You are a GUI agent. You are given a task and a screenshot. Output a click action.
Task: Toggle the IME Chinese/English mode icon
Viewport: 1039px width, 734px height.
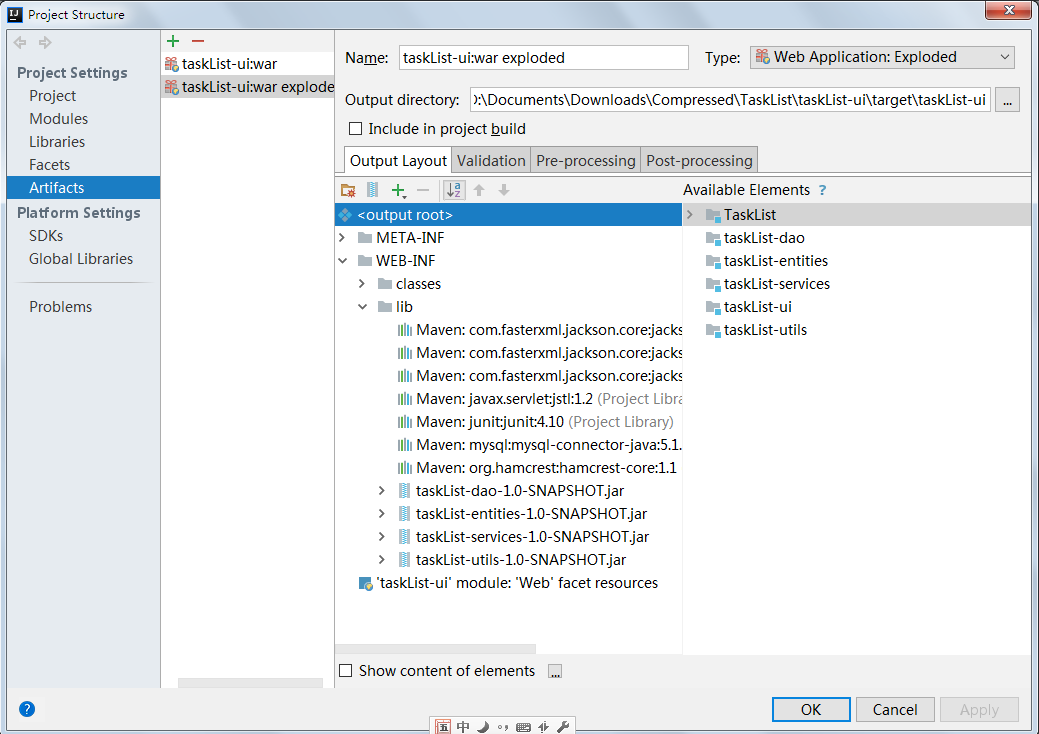tap(463, 727)
